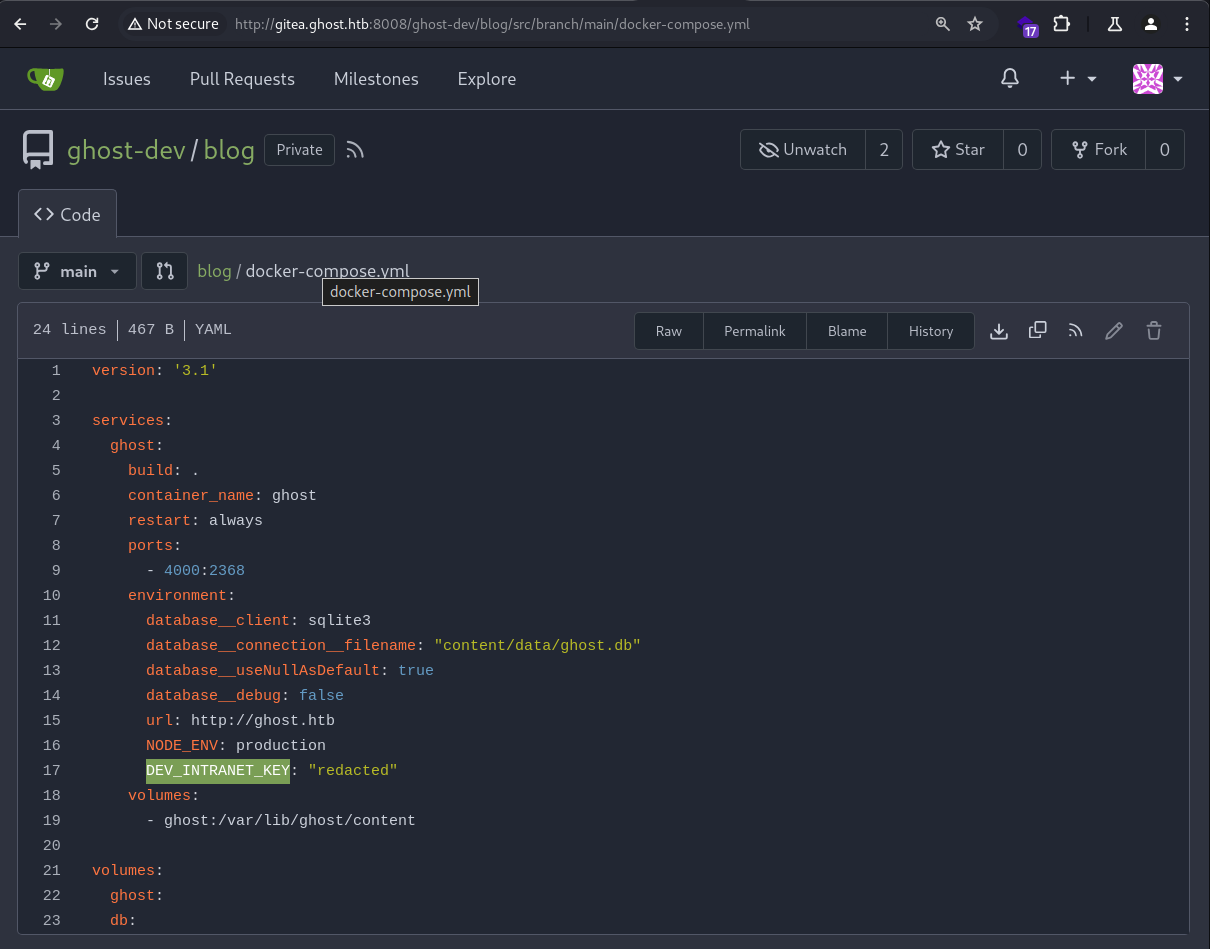This screenshot has height=949, width=1210.
Task: Click the database__useNullAsDefault key
Action: coord(263,670)
